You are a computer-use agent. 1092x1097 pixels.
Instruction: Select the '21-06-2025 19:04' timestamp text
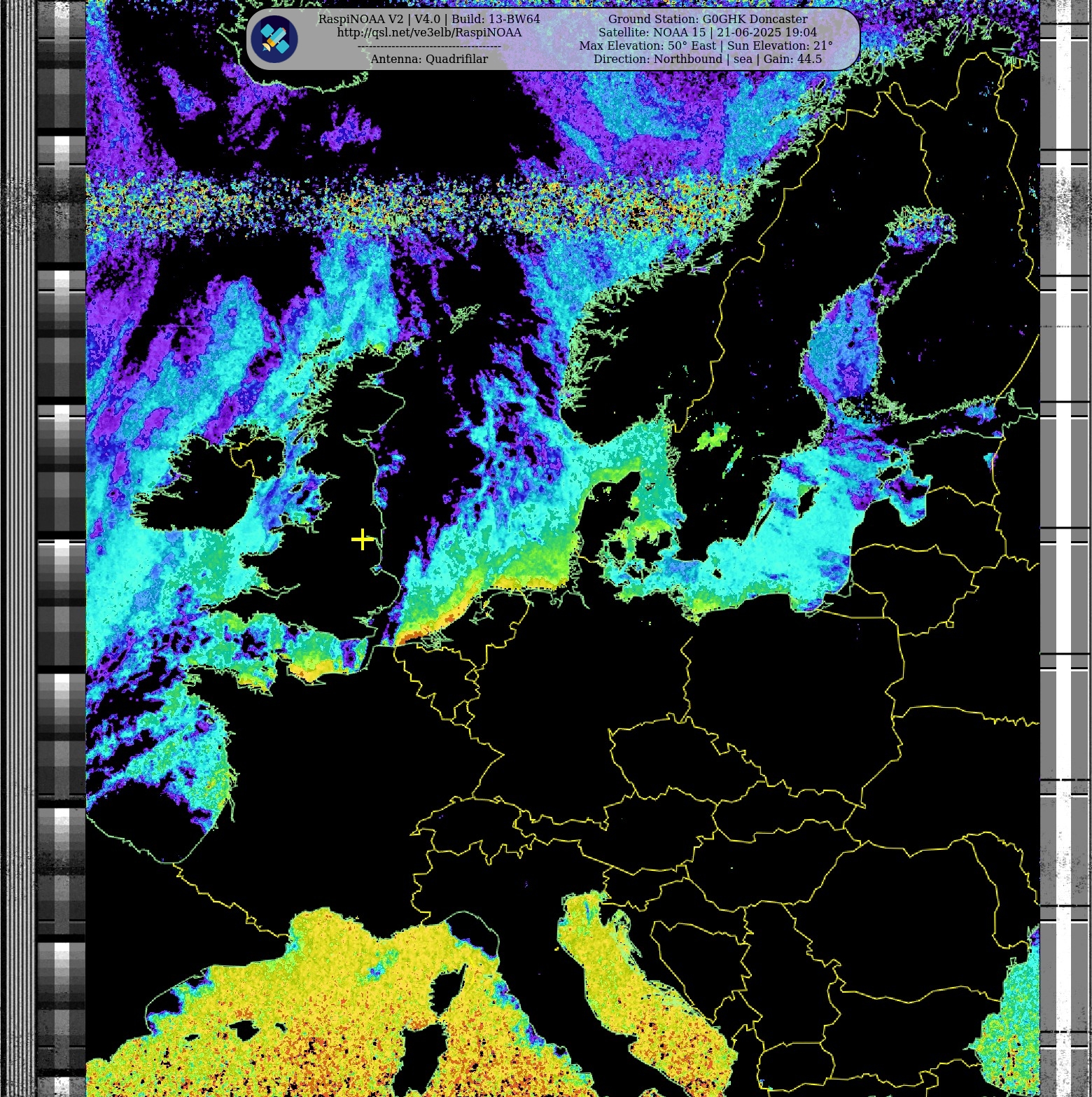point(766,32)
